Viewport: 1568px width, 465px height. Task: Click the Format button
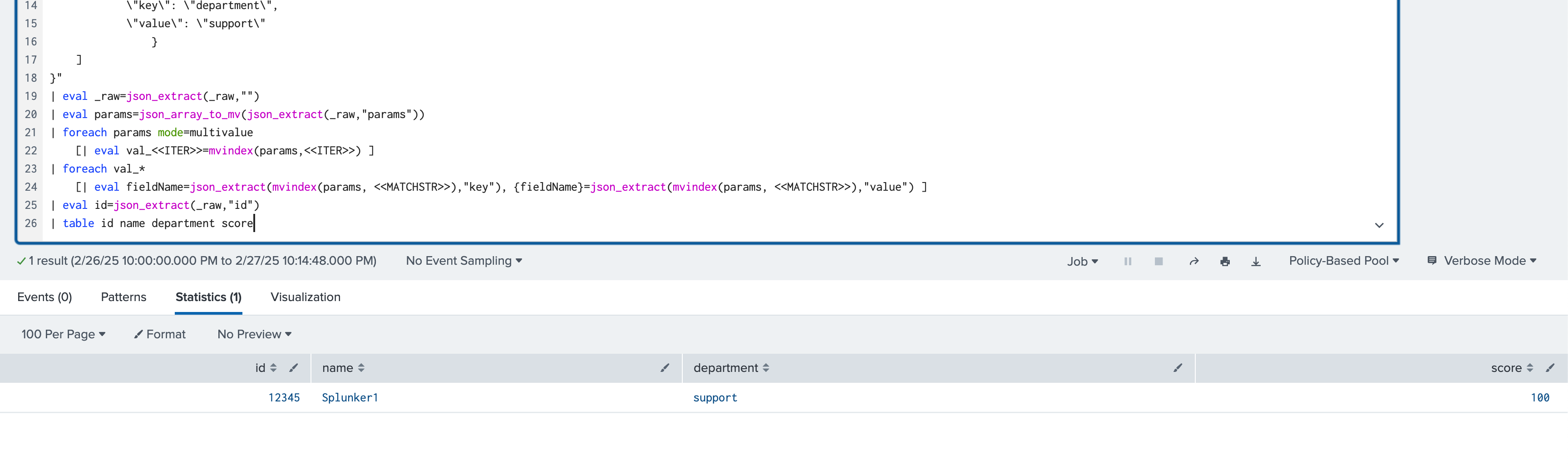[160, 334]
